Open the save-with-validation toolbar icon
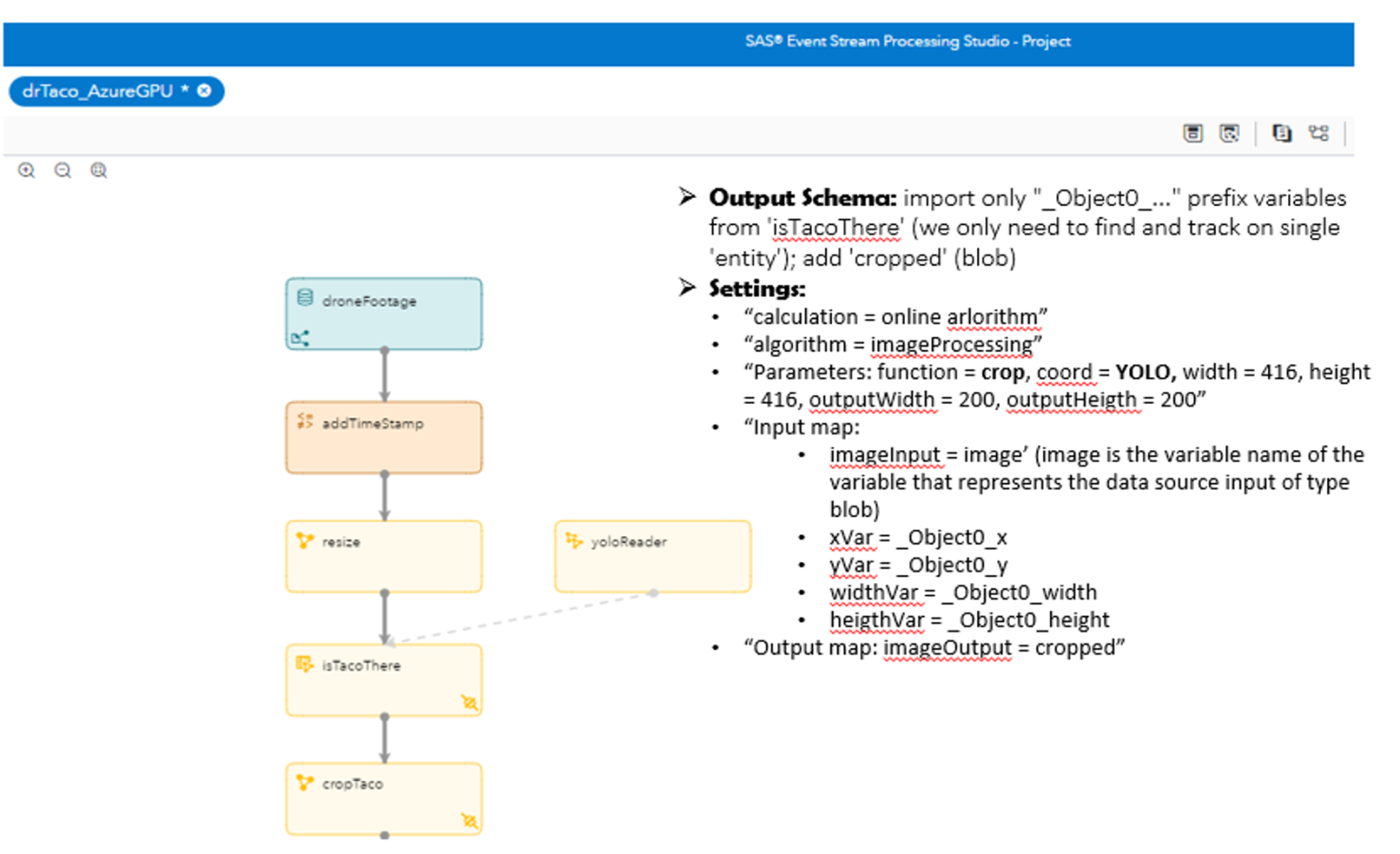The height and width of the screenshot is (854, 1400). (1230, 133)
